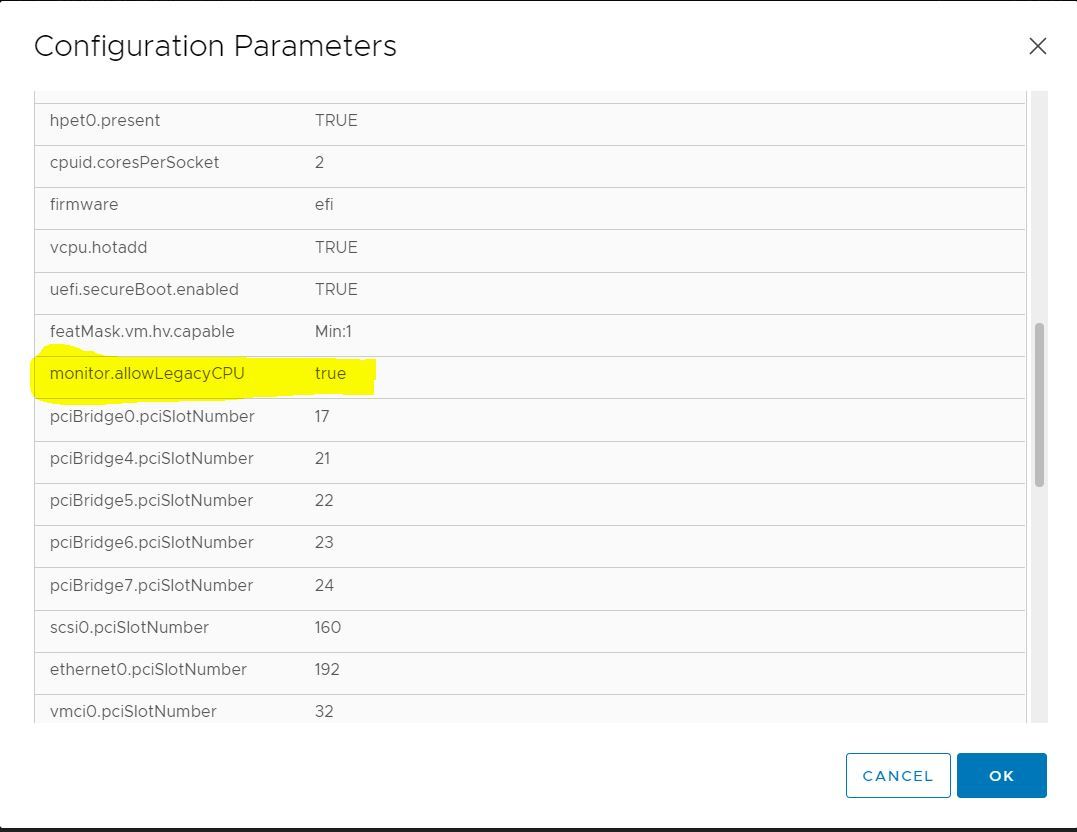Click the pciBridge7.pciSlotNumber value 24

[324, 586]
